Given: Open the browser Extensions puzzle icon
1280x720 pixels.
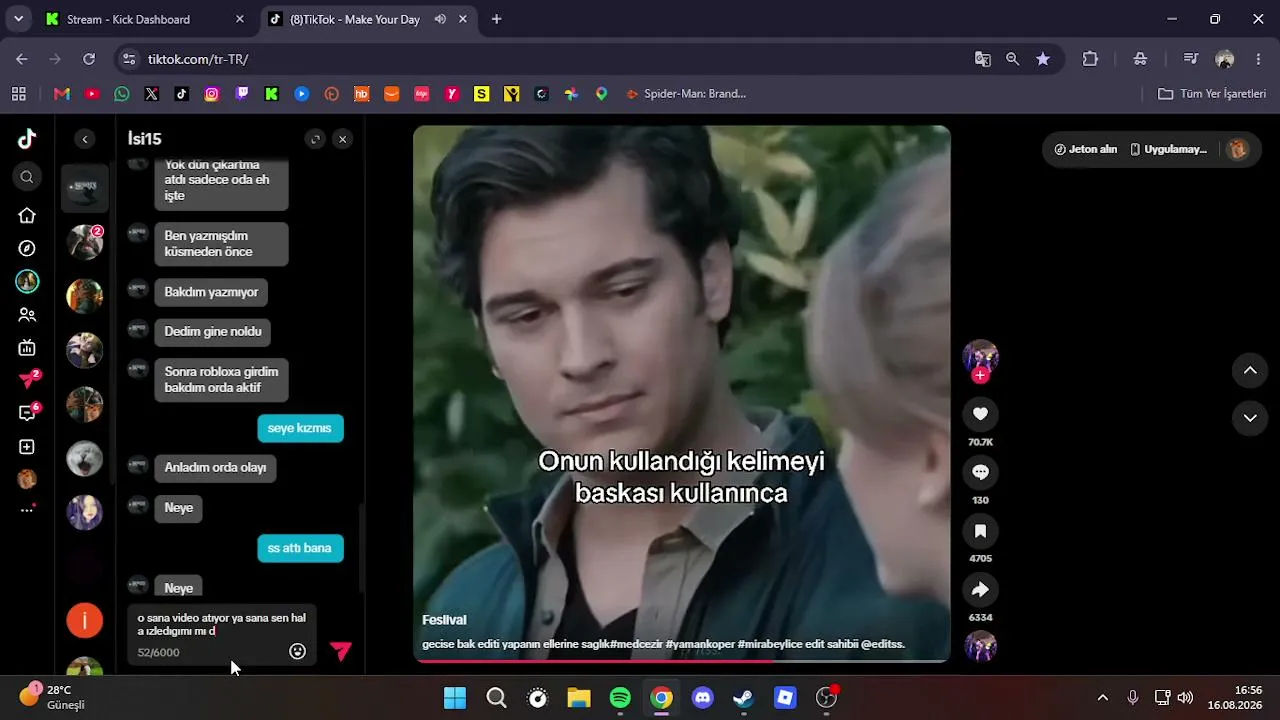Looking at the screenshot, I should coord(1090,59).
